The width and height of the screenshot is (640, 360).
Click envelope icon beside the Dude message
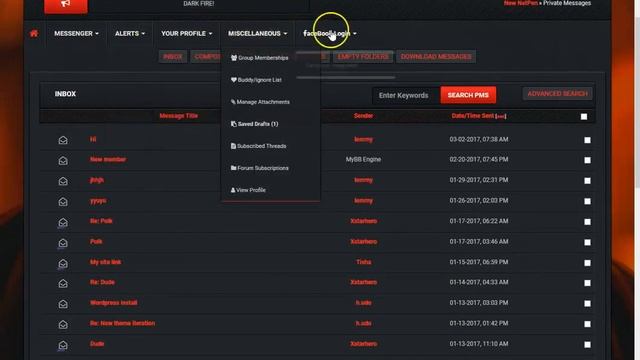coord(63,344)
